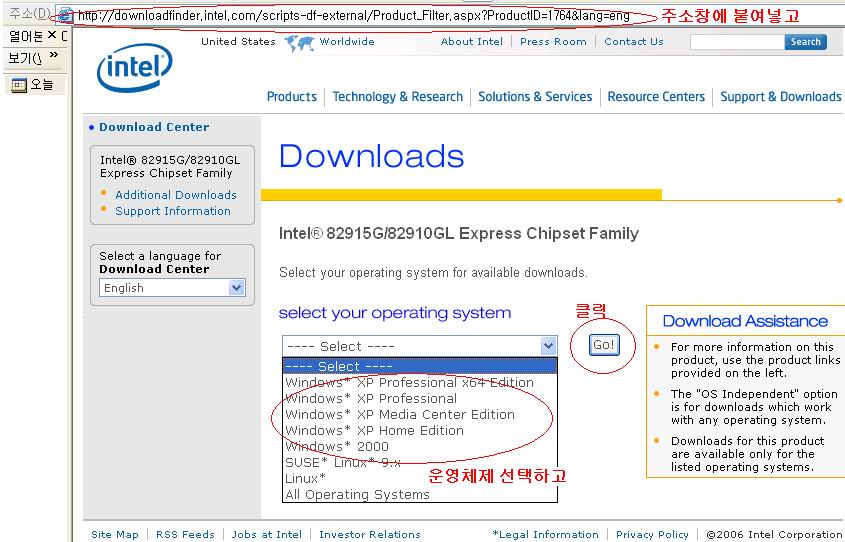Image resolution: width=845 pixels, height=542 pixels.
Task: Open the Additional Downloads link
Action: click(175, 195)
